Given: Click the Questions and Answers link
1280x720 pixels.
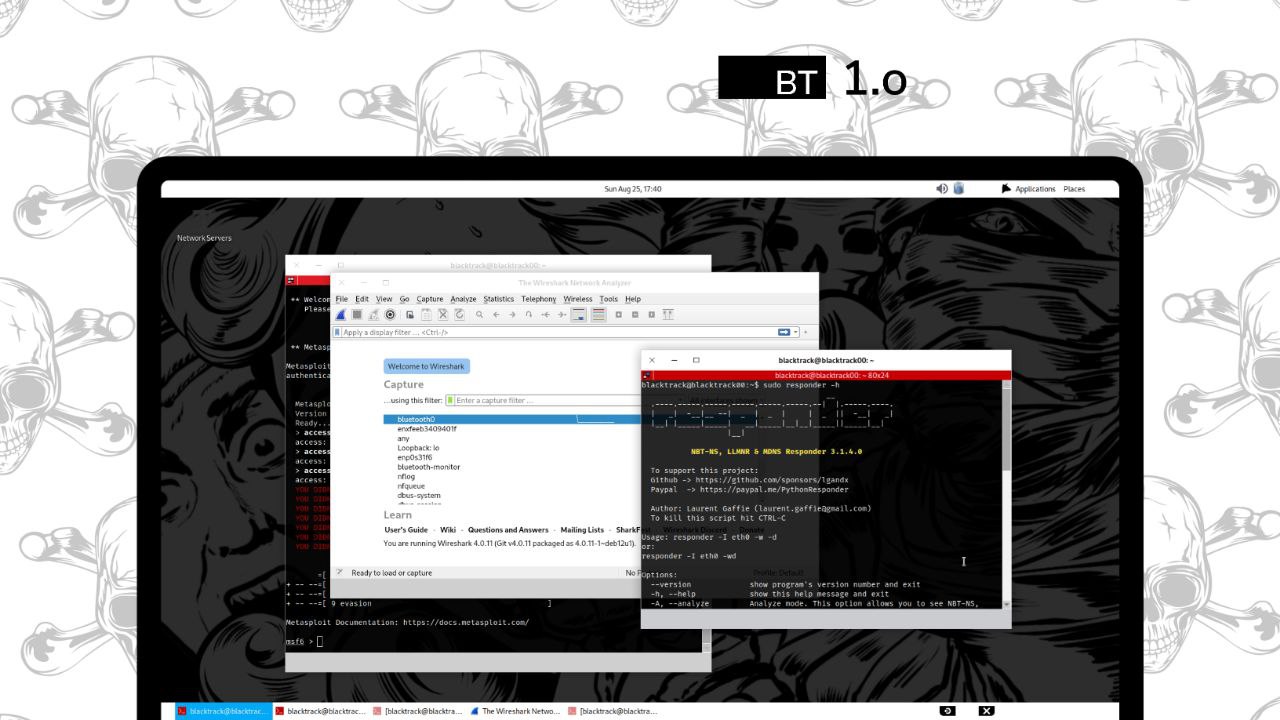Looking at the screenshot, I should (x=508, y=530).
